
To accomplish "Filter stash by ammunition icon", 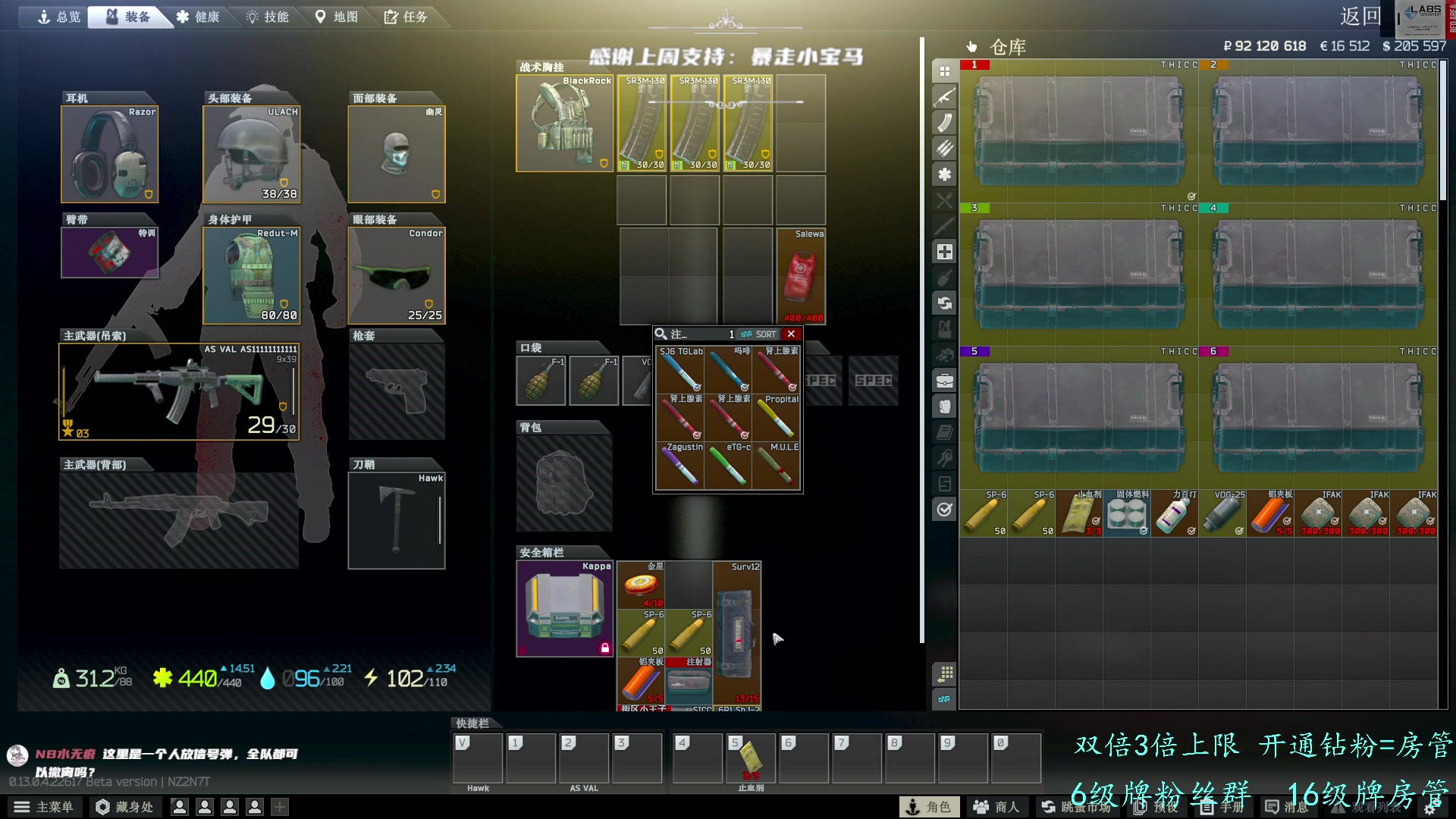I will pyautogui.click(x=944, y=149).
